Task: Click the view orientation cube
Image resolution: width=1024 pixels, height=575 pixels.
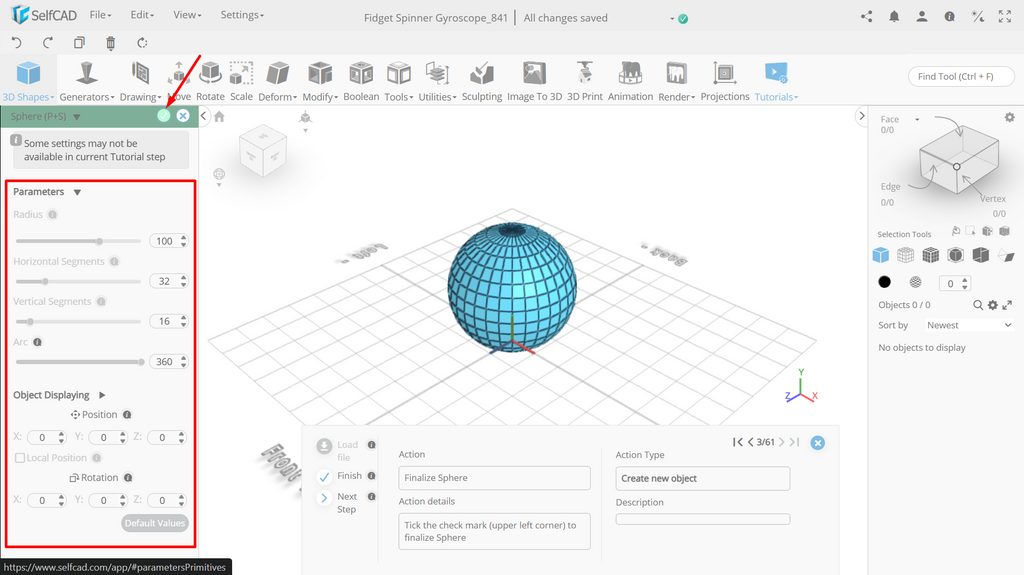Action: 263,151
